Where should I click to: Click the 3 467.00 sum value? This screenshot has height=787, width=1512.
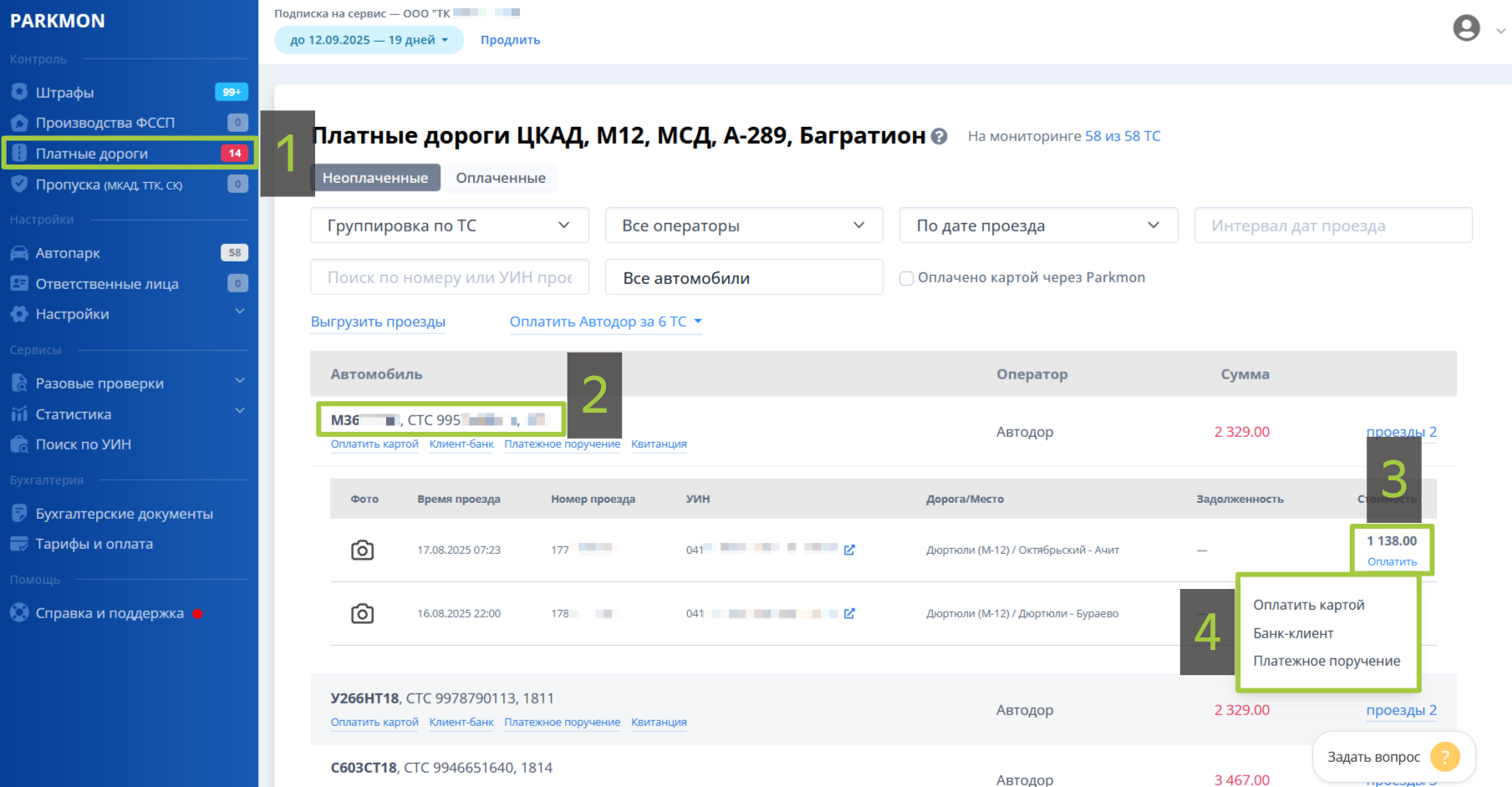(x=1242, y=779)
